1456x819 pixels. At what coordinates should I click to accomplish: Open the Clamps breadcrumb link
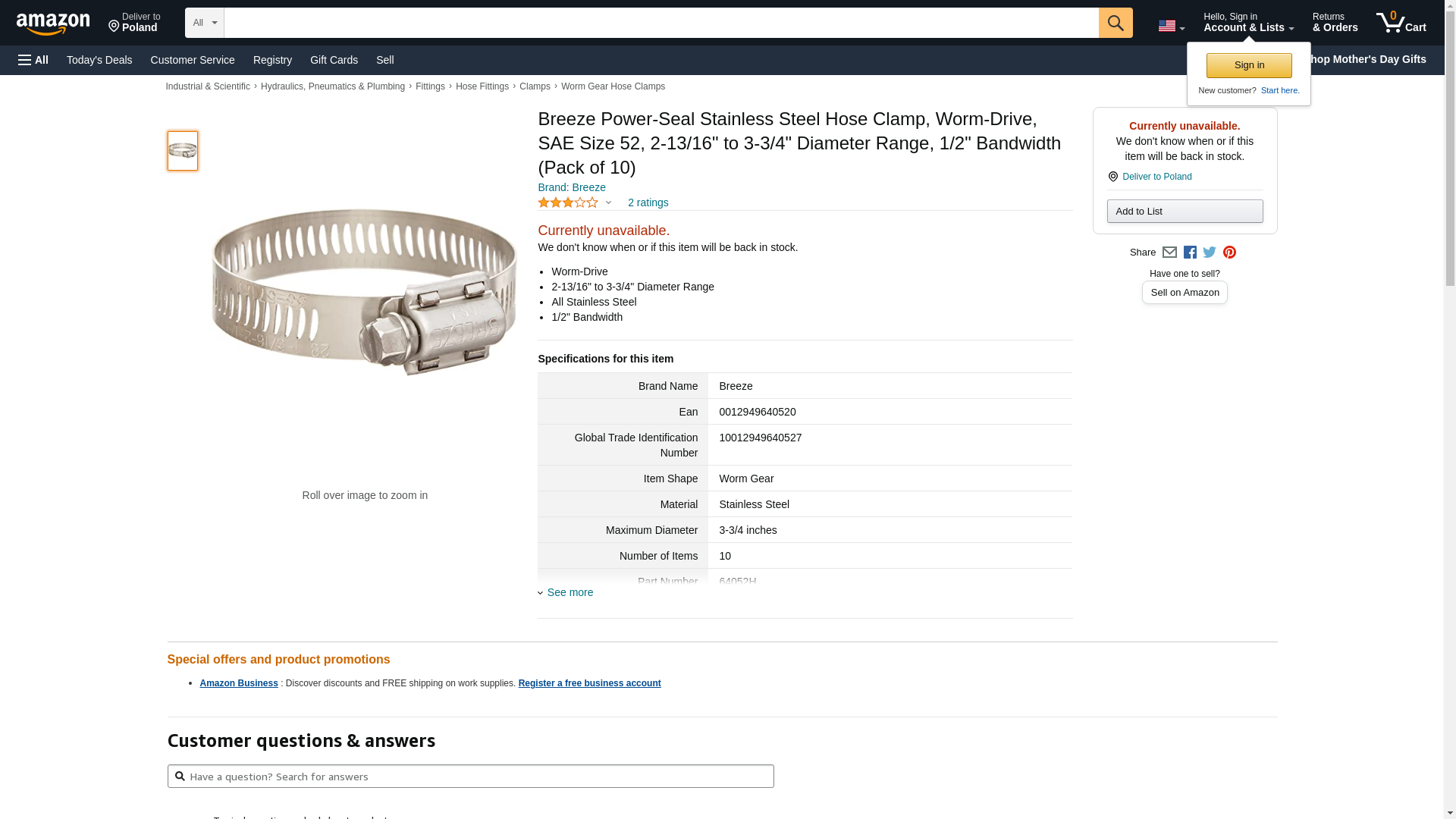pyautogui.click(x=535, y=86)
